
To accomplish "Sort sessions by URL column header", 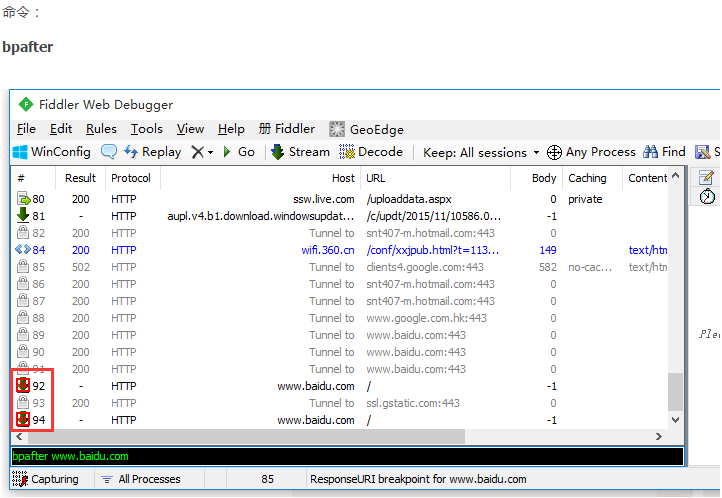I will pos(436,178).
